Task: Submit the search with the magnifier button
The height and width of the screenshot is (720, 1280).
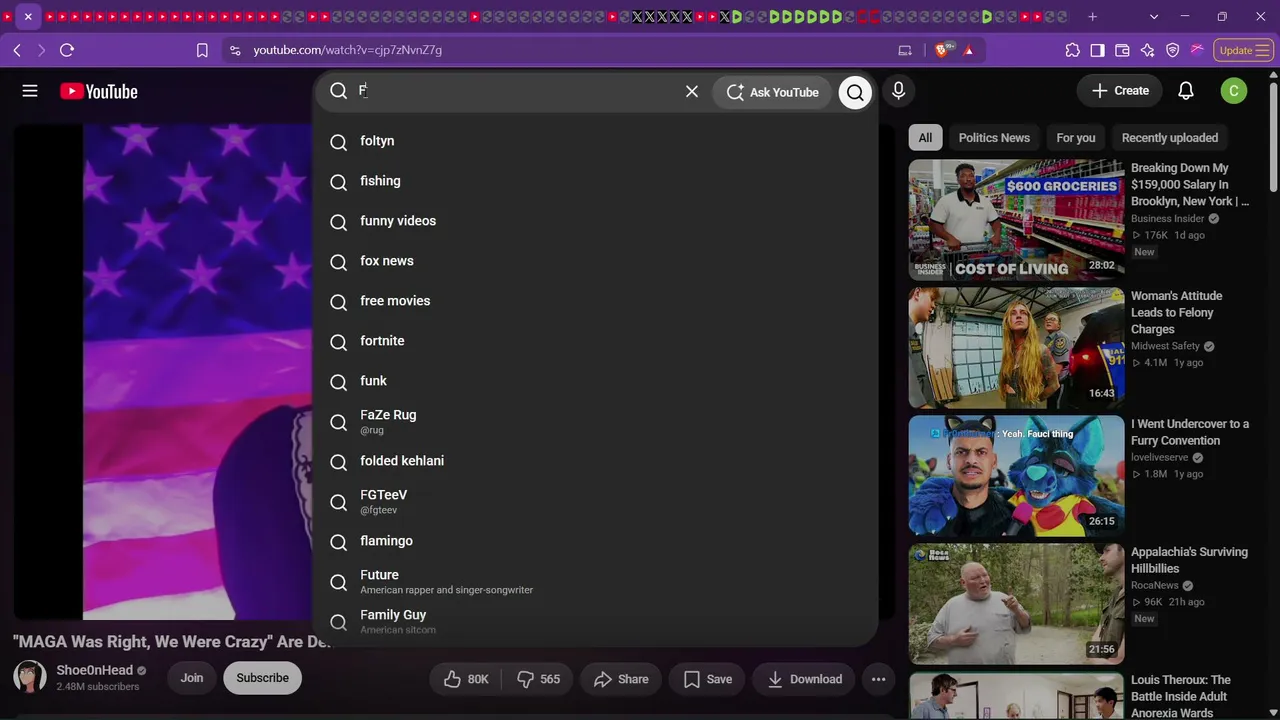Action: pyautogui.click(x=855, y=92)
